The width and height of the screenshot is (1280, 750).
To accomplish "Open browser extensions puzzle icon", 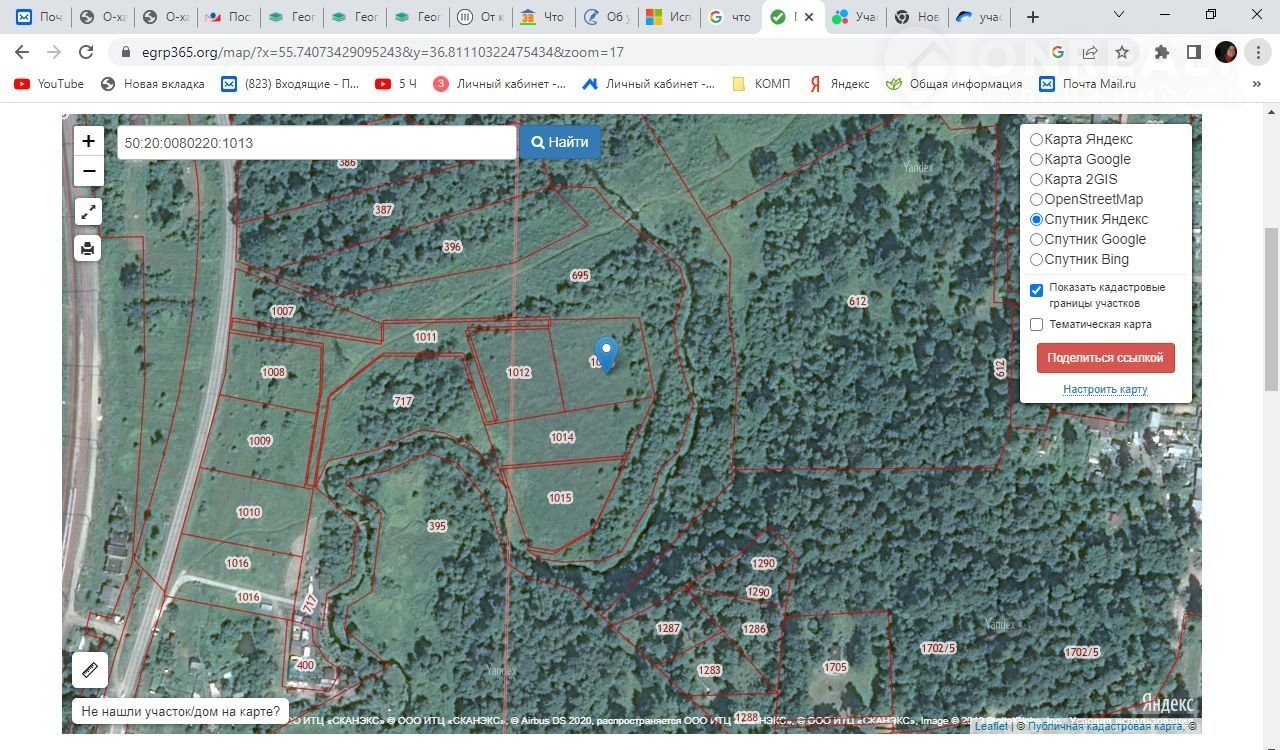I will click(1161, 52).
